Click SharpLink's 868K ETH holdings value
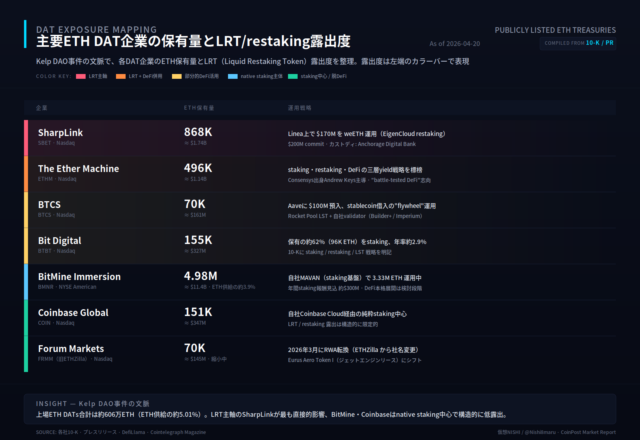The width and height of the screenshot is (640, 440). coord(198,132)
